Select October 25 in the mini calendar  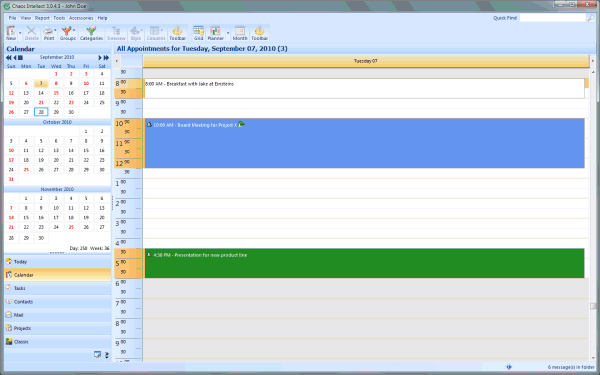[26, 170]
